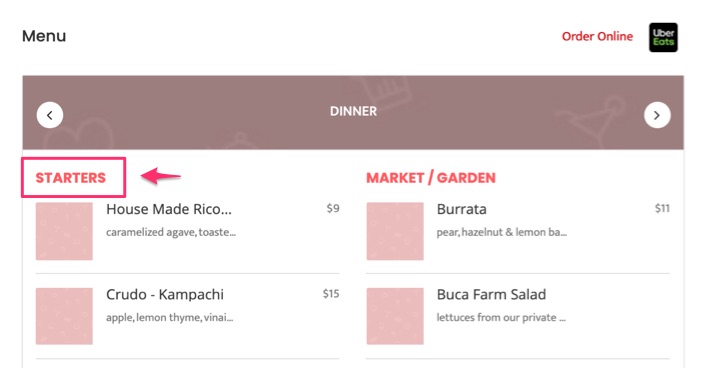
Task: Open the House Made Rico... item thumbnail
Action: 64,231
